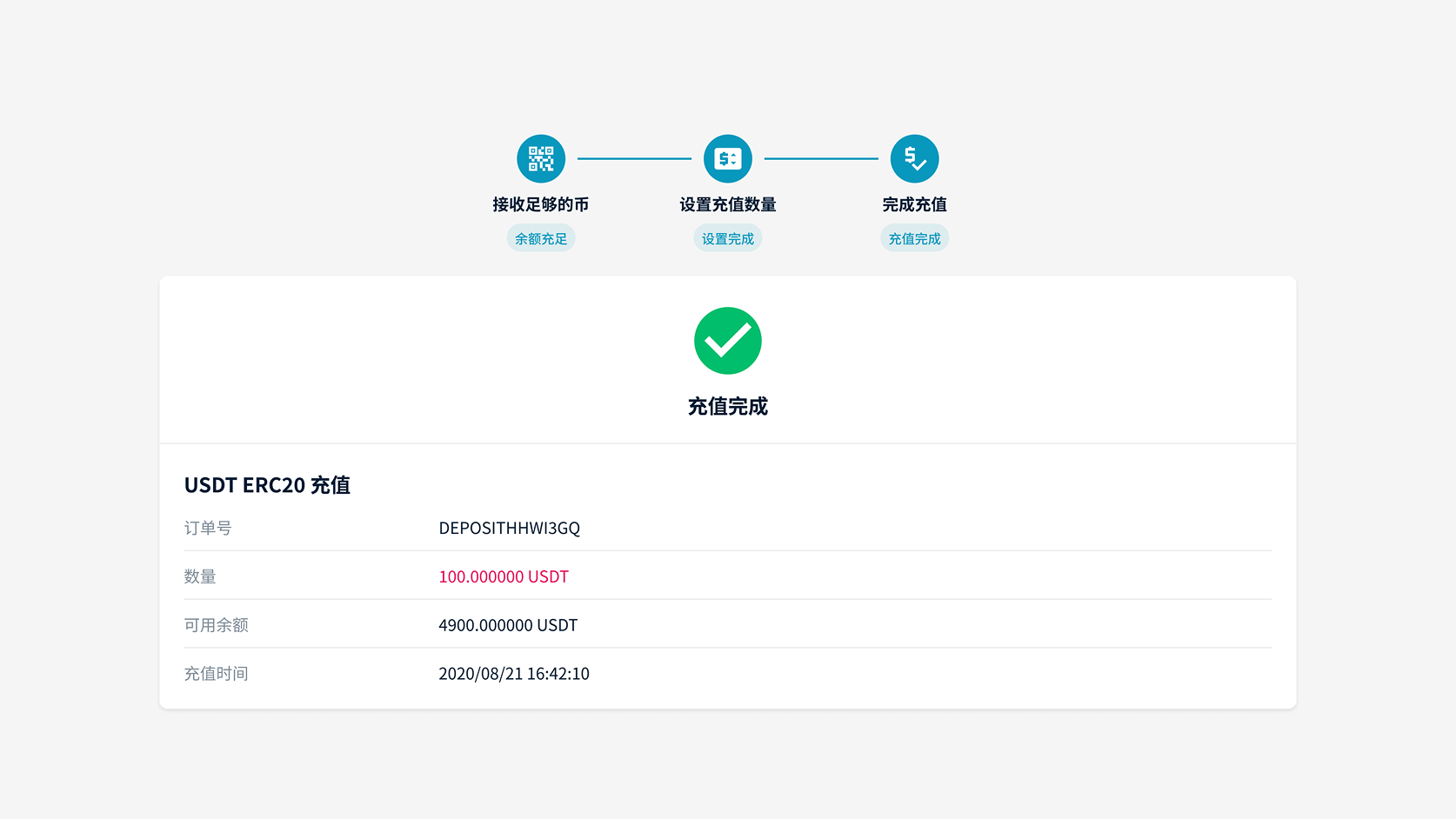
Task: Select the 设置充值数量 step label
Action: pos(728,204)
